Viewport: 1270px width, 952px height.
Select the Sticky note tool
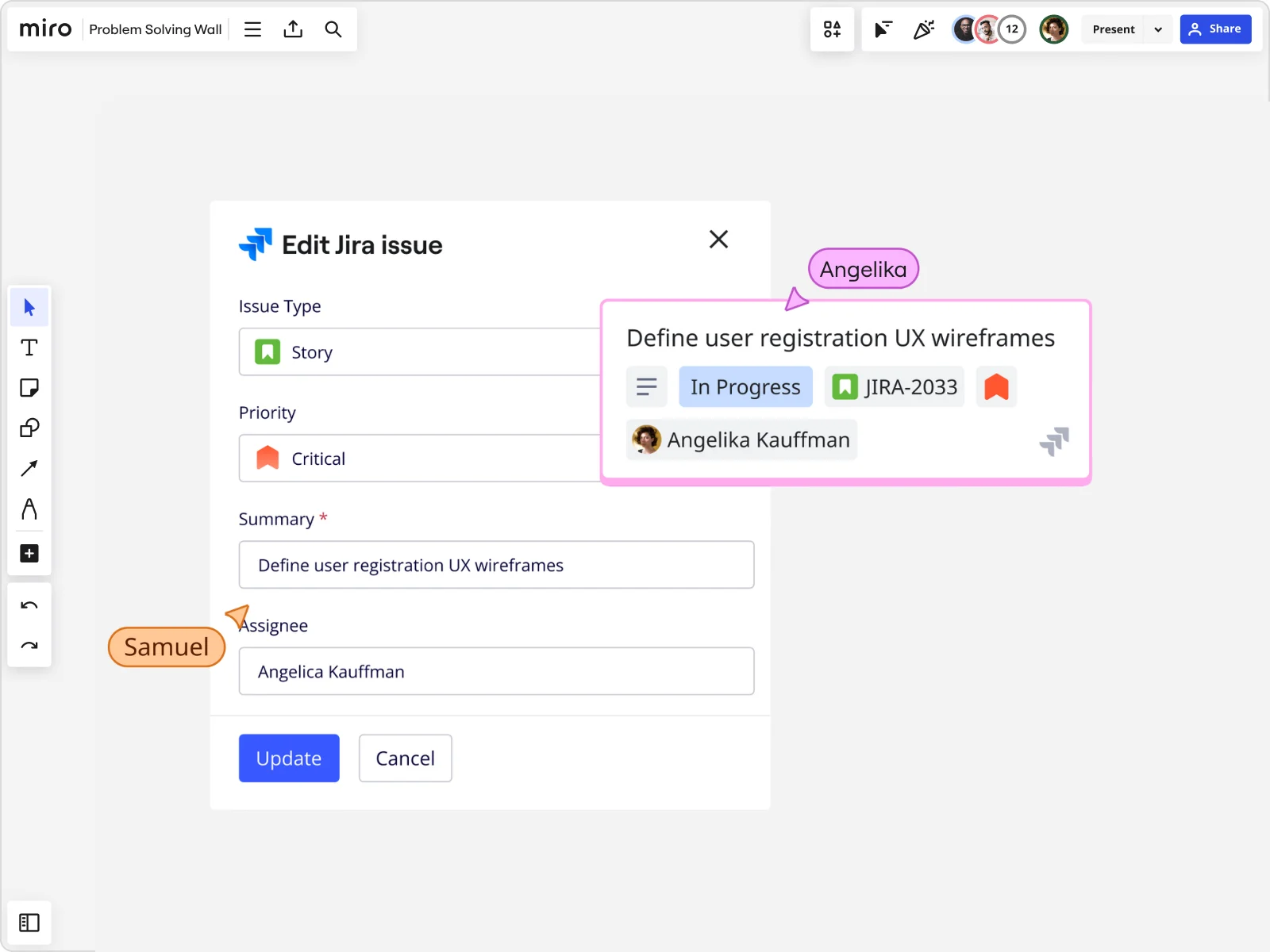pos(29,388)
